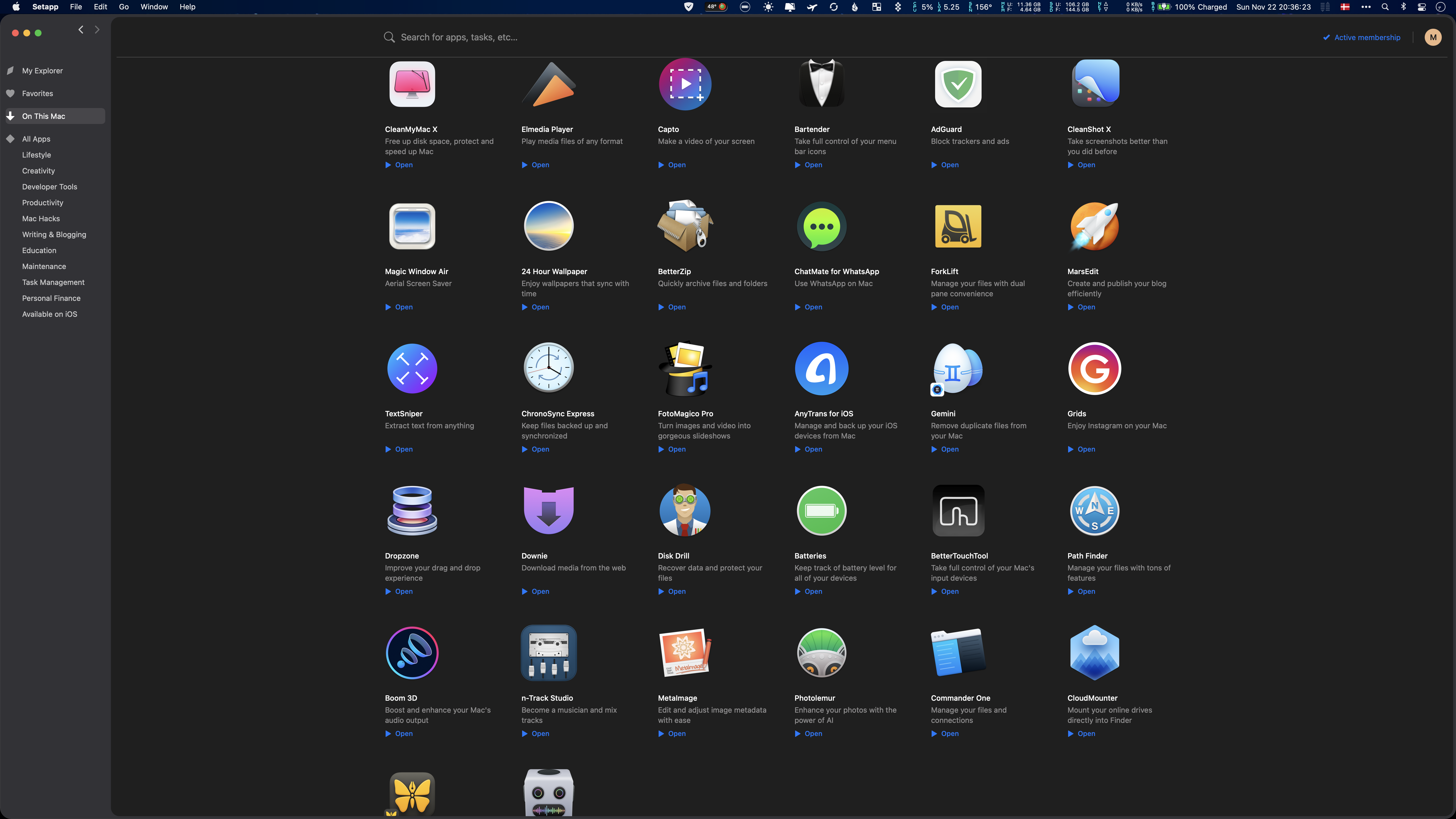Screen dimensions: 1456x819
Task: Click the user profile avatar M
Action: 1433,37
